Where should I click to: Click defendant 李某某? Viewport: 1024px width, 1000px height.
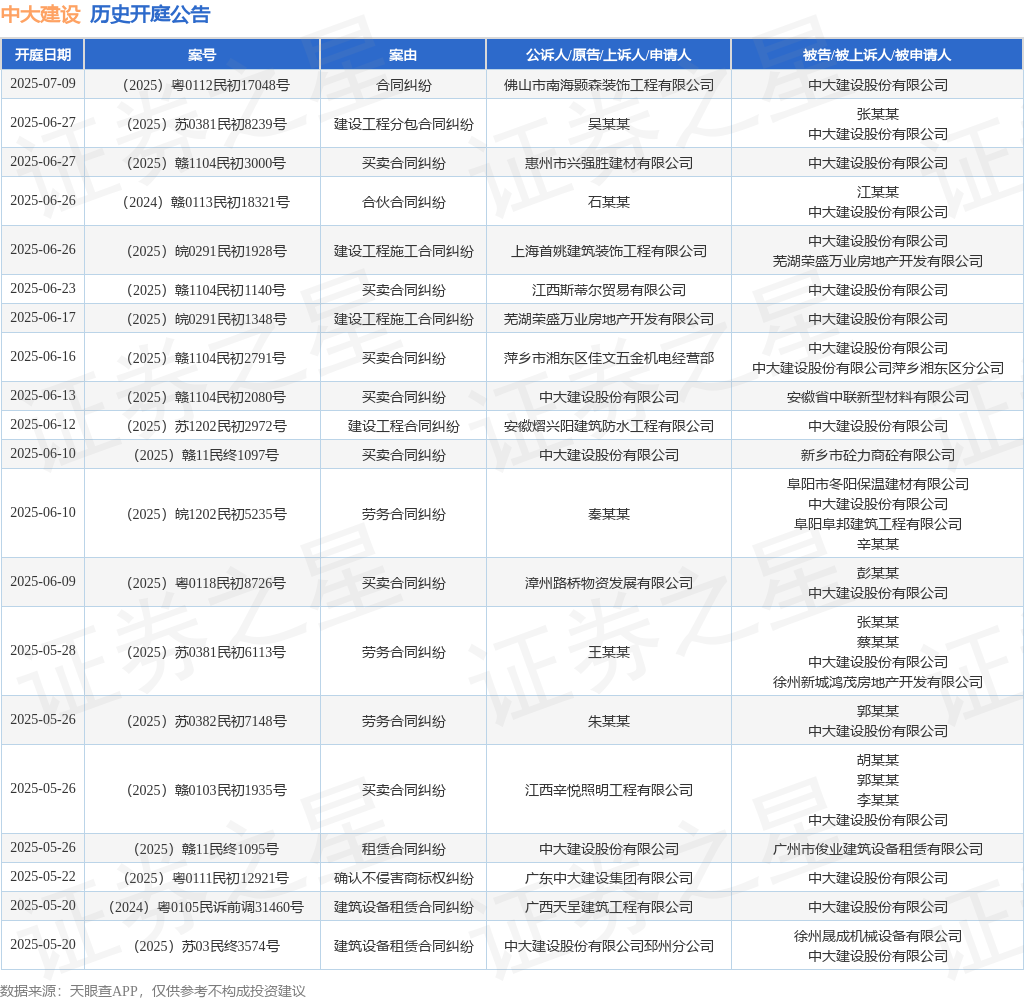coord(878,800)
